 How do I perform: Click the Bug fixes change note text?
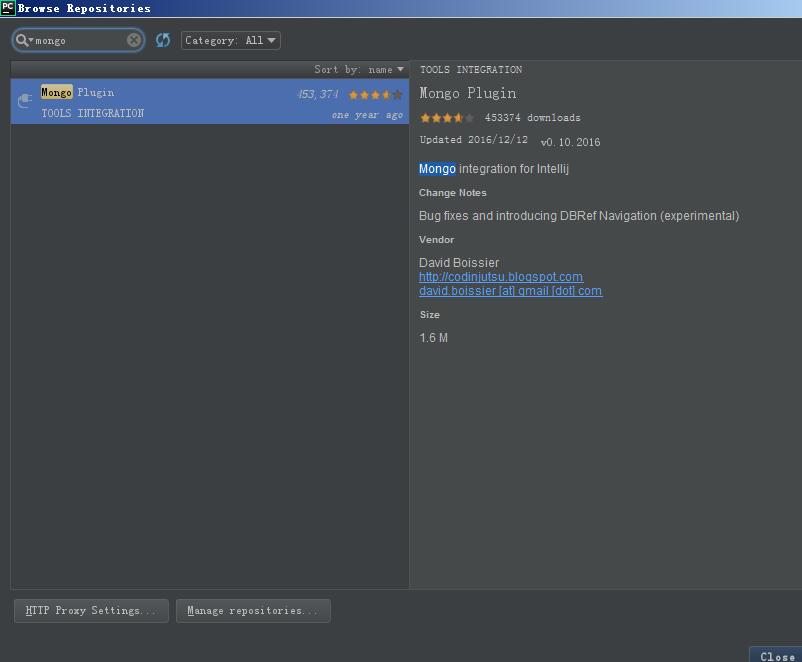(x=579, y=216)
